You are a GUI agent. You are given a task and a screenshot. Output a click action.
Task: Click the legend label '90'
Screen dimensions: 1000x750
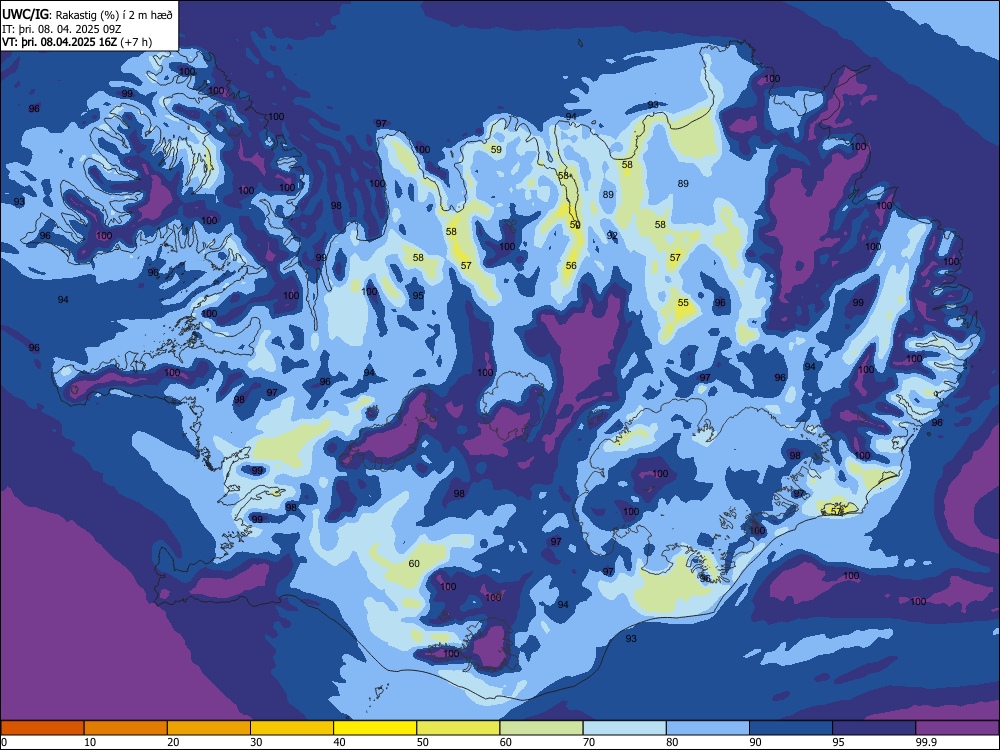[755, 742]
